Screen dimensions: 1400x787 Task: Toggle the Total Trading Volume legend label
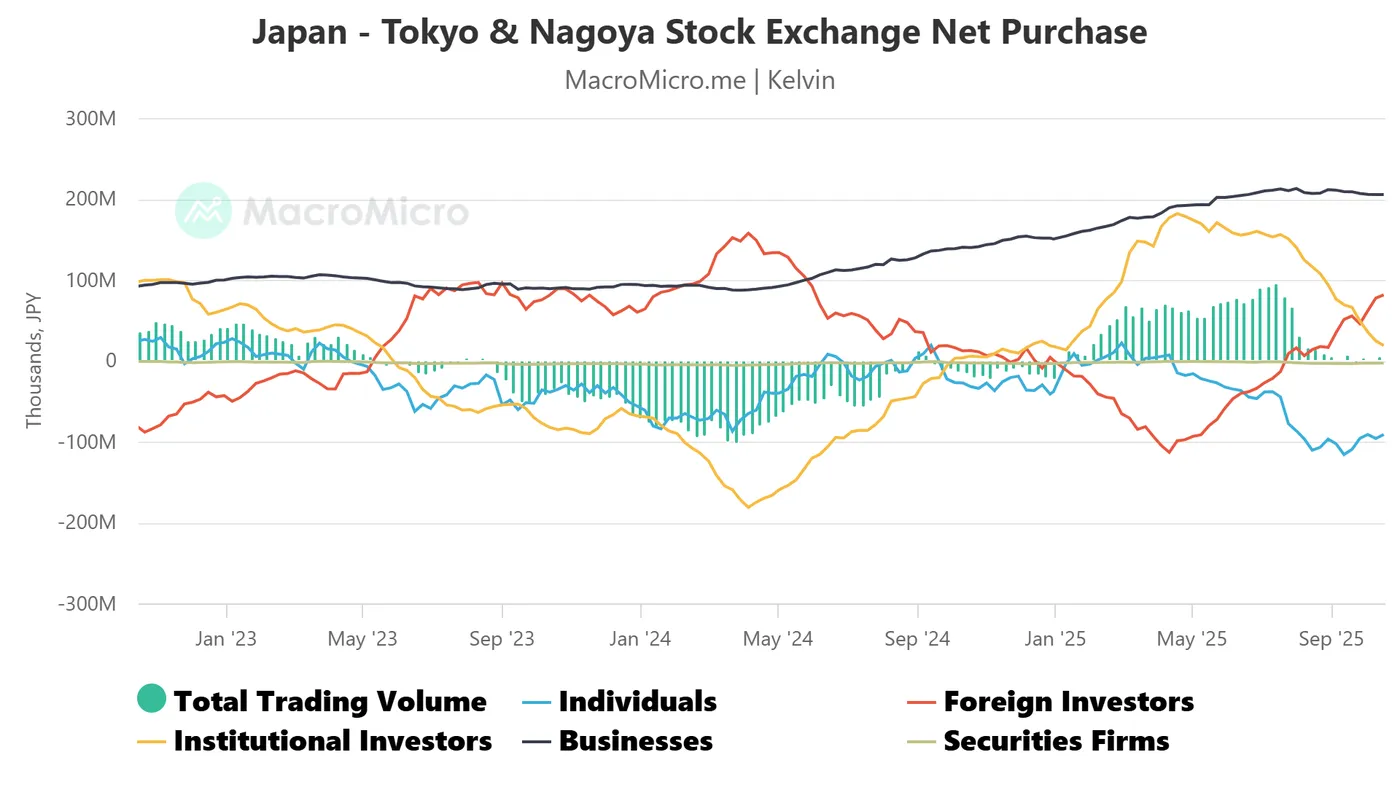point(330,702)
